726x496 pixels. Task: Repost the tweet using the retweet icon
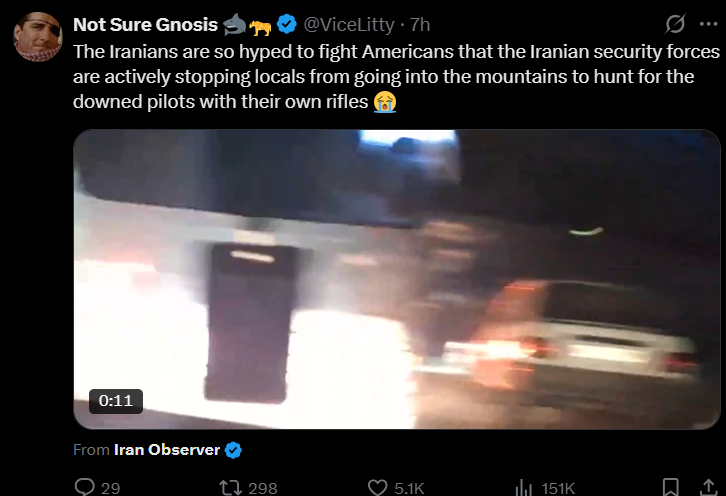click(230, 487)
